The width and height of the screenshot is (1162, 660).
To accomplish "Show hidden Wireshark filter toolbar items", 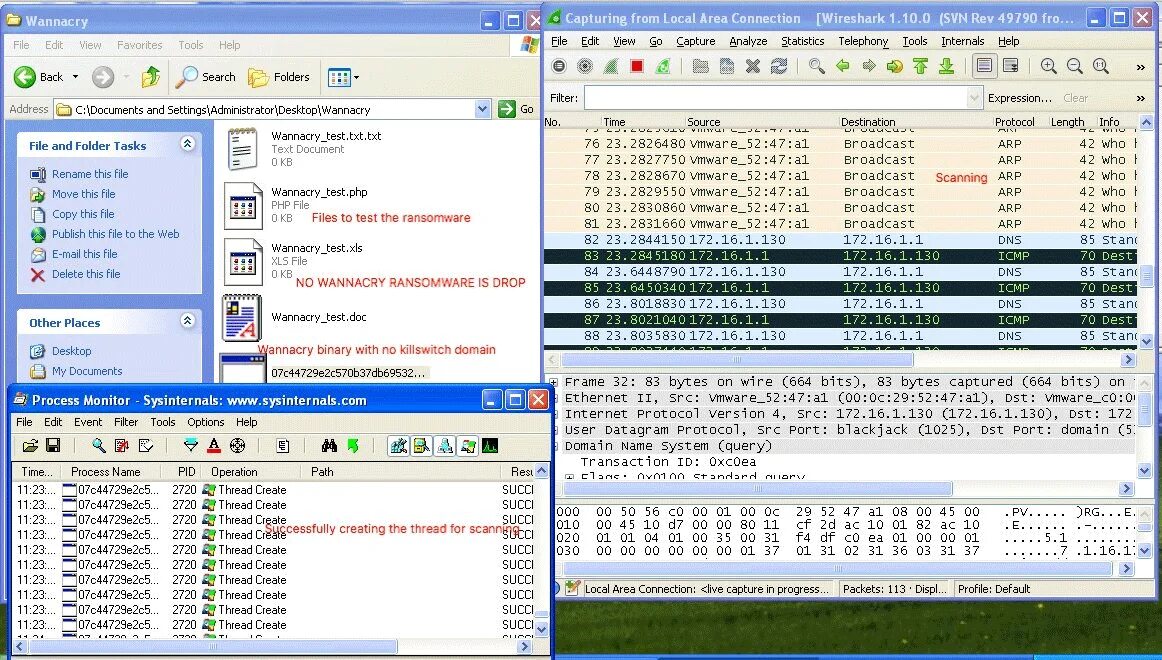I will pyautogui.click(x=1141, y=98).
